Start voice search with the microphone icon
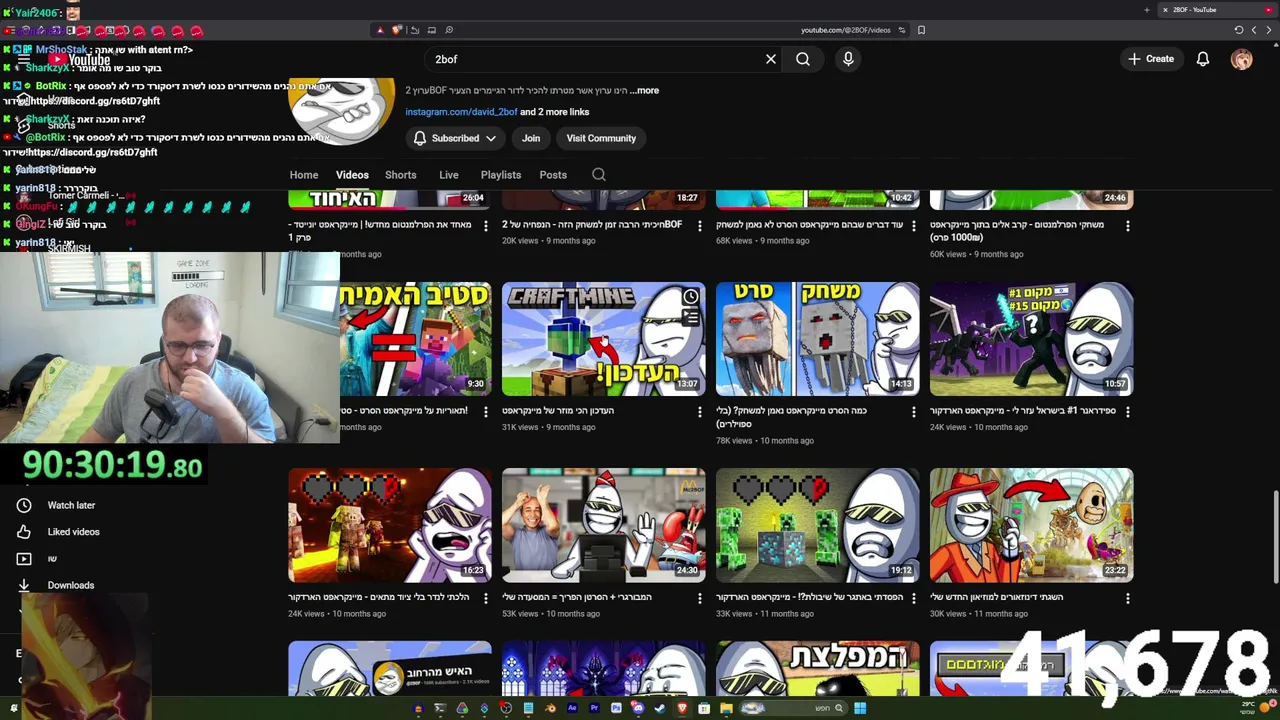The height and width of the screenshot is (720, 1280). (x=848, y=59)
